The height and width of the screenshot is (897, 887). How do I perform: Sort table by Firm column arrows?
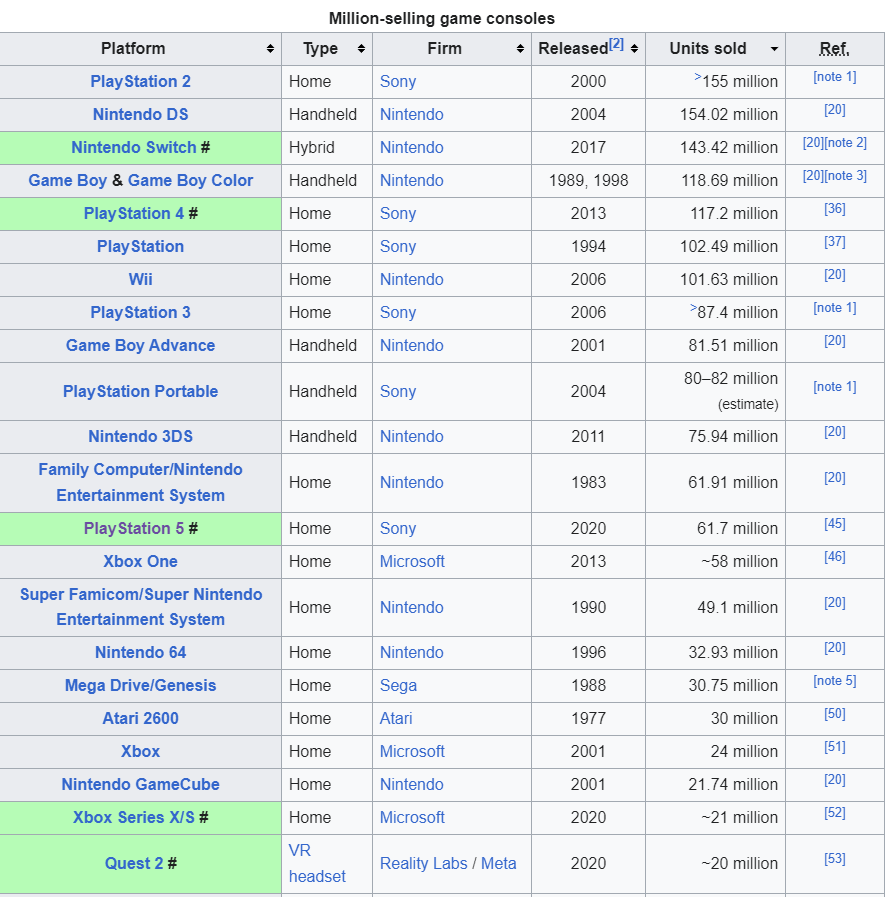(520, 49)
